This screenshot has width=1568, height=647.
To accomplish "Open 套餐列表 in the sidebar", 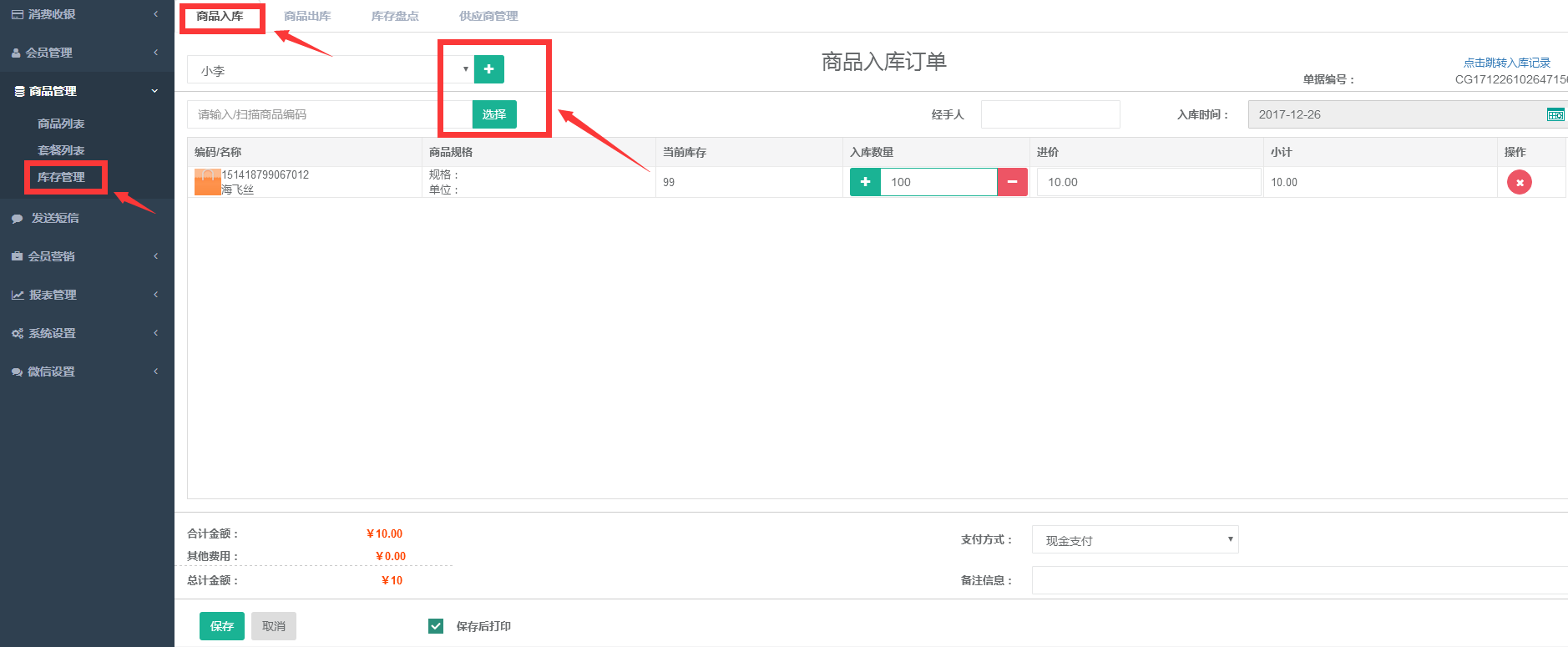I will 61,150.
